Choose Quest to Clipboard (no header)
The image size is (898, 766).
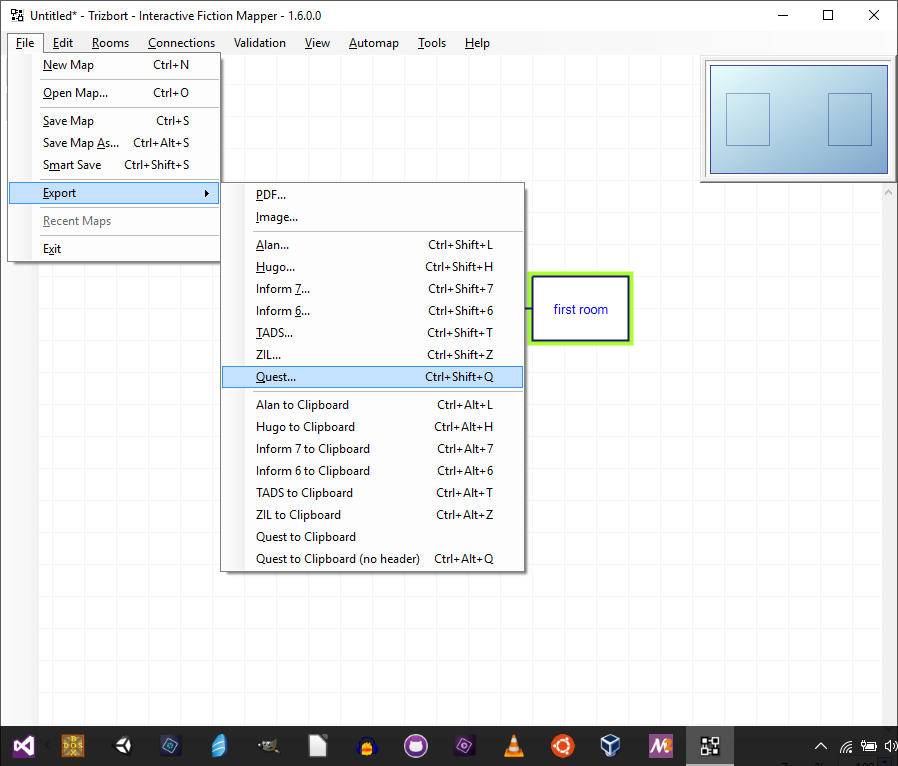(x=372, y=559)
